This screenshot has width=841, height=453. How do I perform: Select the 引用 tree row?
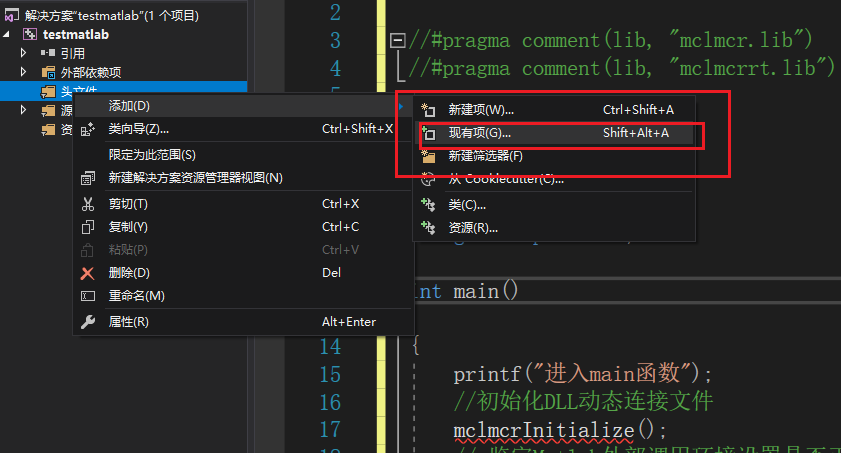(123, 53)
